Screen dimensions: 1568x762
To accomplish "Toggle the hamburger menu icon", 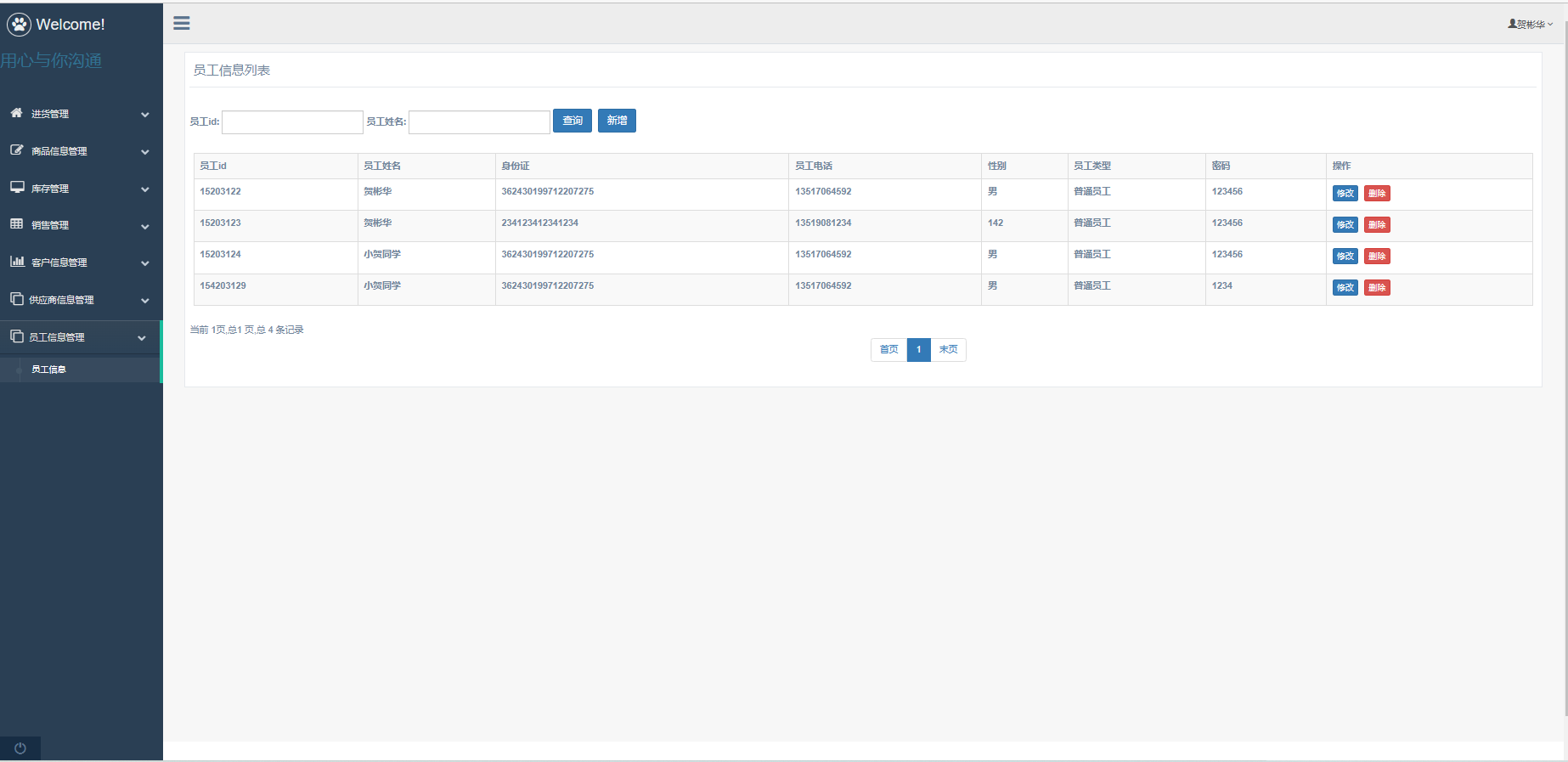I will [x=182, y=23].
